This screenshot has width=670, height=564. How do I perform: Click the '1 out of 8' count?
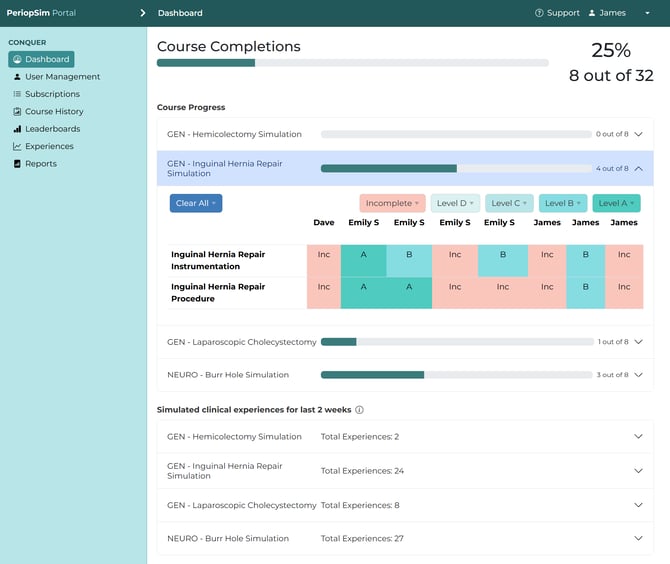[613, 342]
